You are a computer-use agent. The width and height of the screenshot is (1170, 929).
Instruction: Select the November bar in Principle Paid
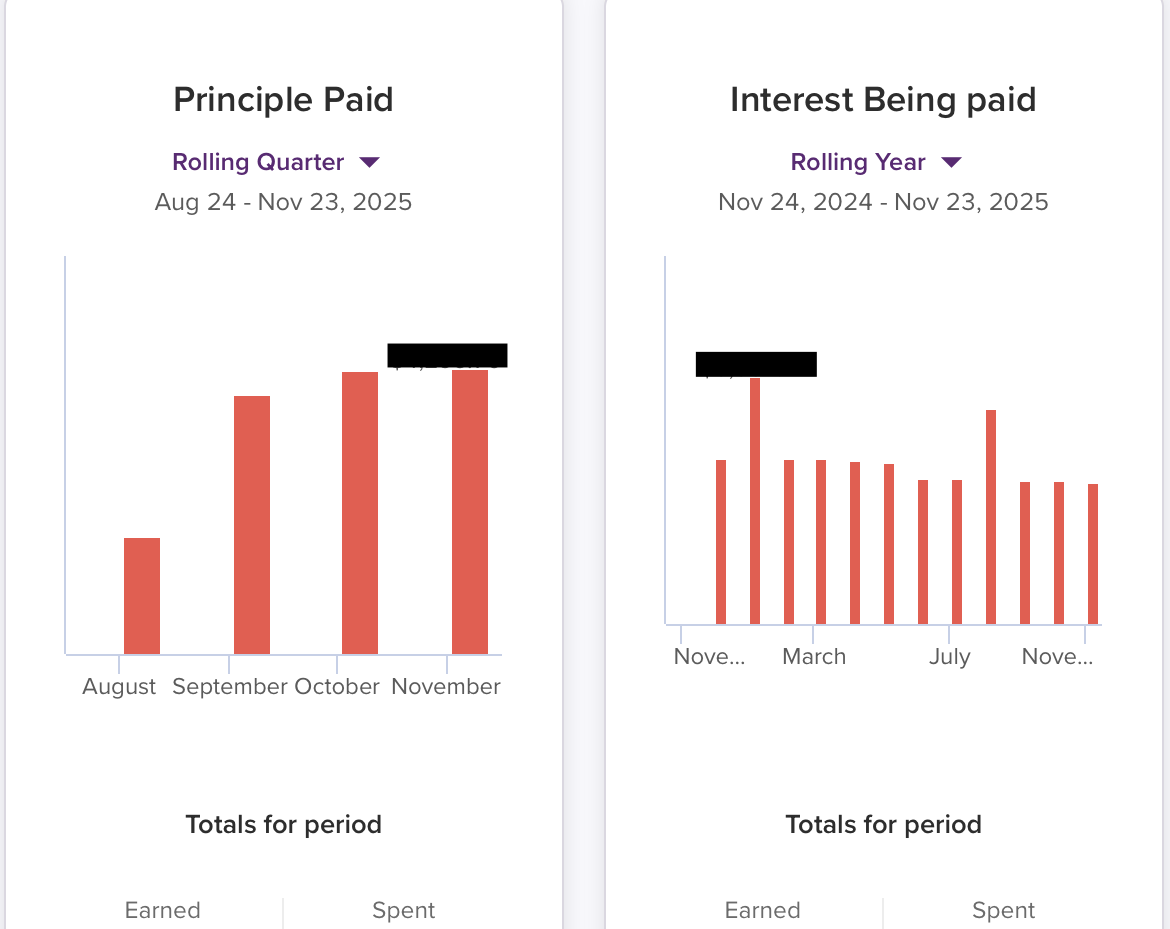pos(470,512)
